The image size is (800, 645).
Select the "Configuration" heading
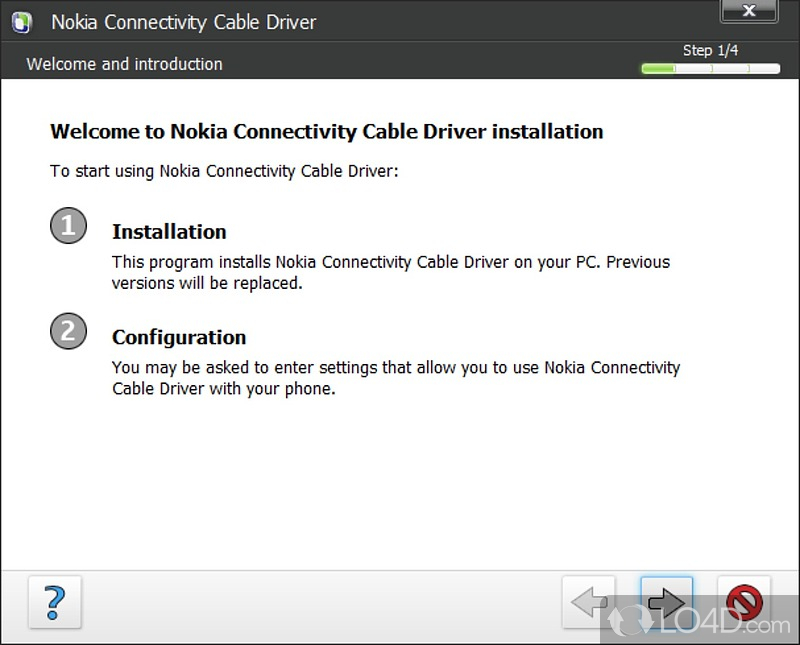click(x=179, y=337)
